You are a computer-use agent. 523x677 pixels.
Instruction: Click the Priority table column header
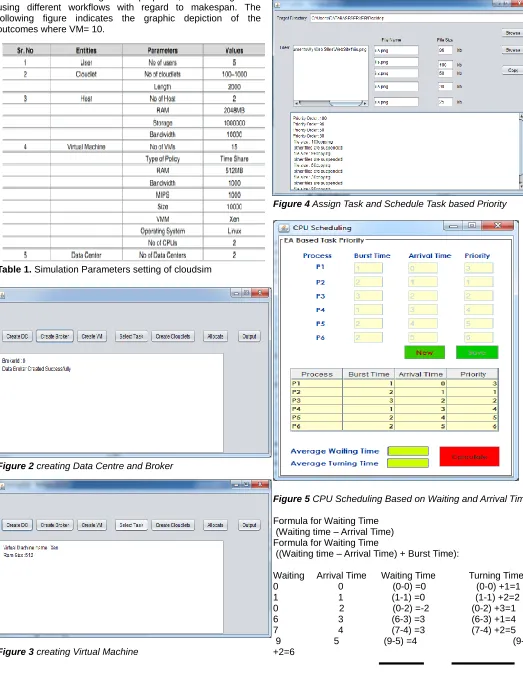coord(472,374)
